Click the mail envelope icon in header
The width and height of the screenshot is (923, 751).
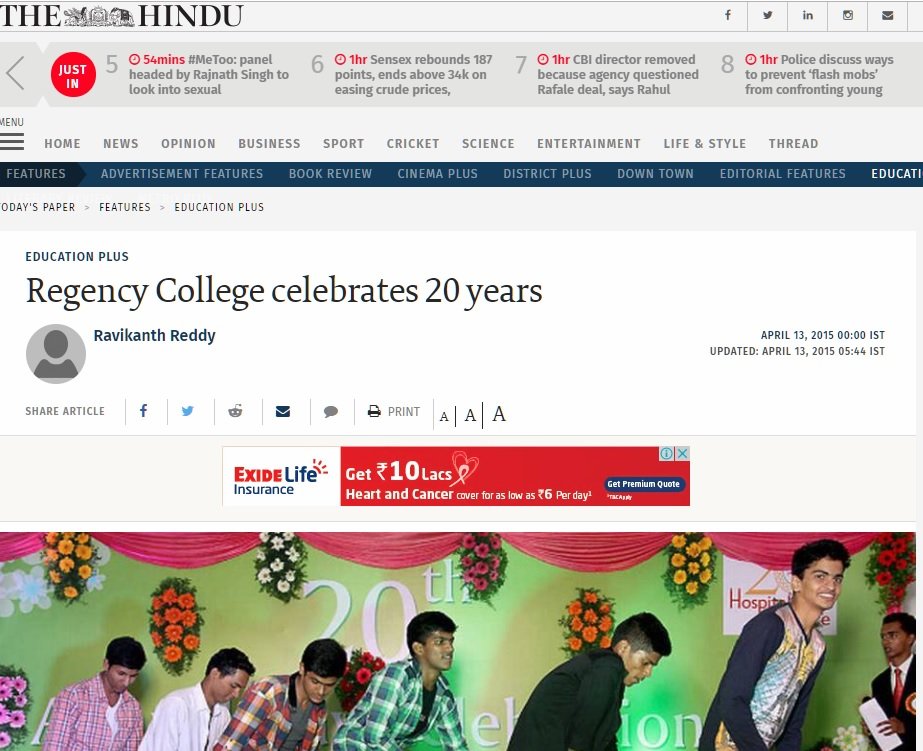(x=888, y=15)
